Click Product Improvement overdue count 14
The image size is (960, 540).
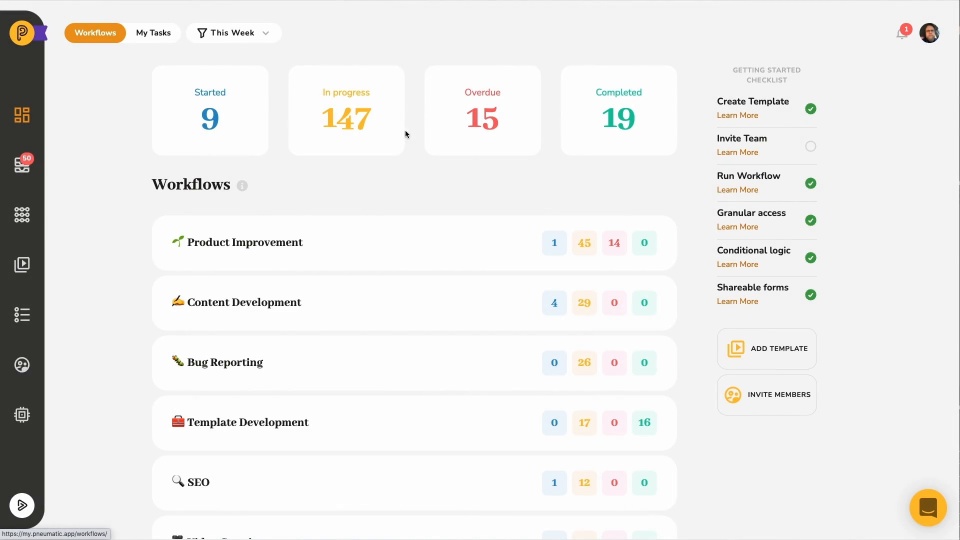coord(614,243)
